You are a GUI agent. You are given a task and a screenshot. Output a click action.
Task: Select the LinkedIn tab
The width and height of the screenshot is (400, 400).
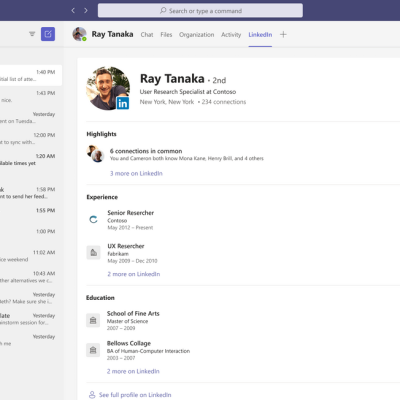(x=260, y=35)
